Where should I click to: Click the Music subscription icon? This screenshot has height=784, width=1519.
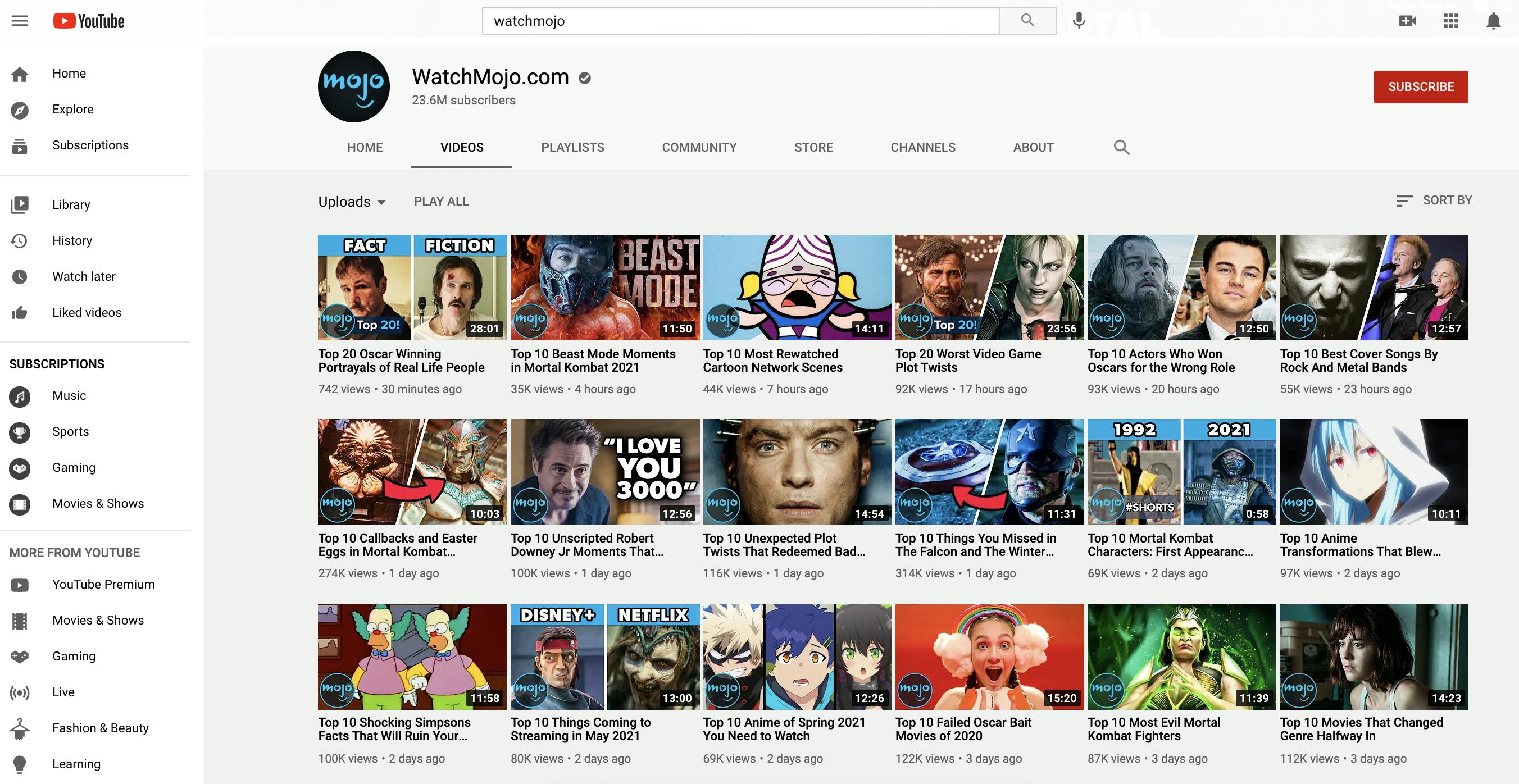pos(20,396)
